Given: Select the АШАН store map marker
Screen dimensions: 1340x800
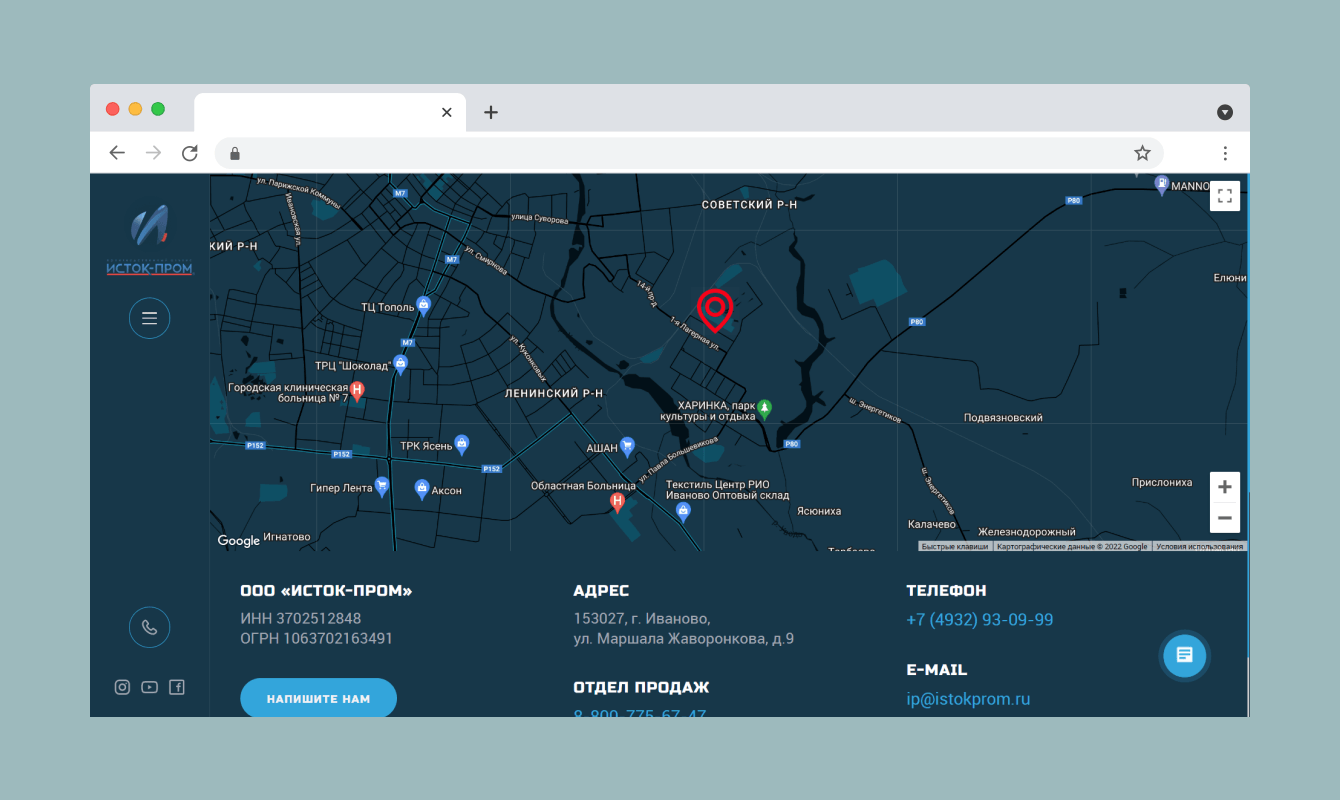Looking at the screenshot, I should click(x=627, y=446).
